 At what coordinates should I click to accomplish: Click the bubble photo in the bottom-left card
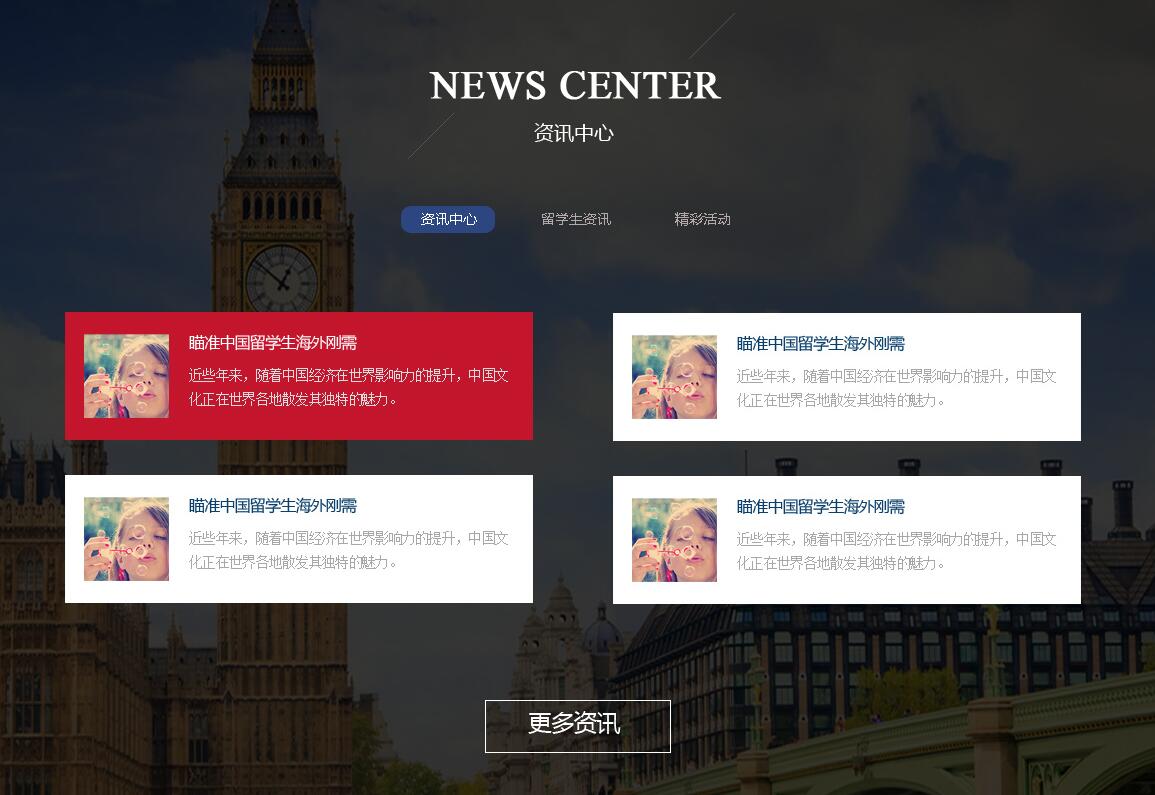(126, 539)
